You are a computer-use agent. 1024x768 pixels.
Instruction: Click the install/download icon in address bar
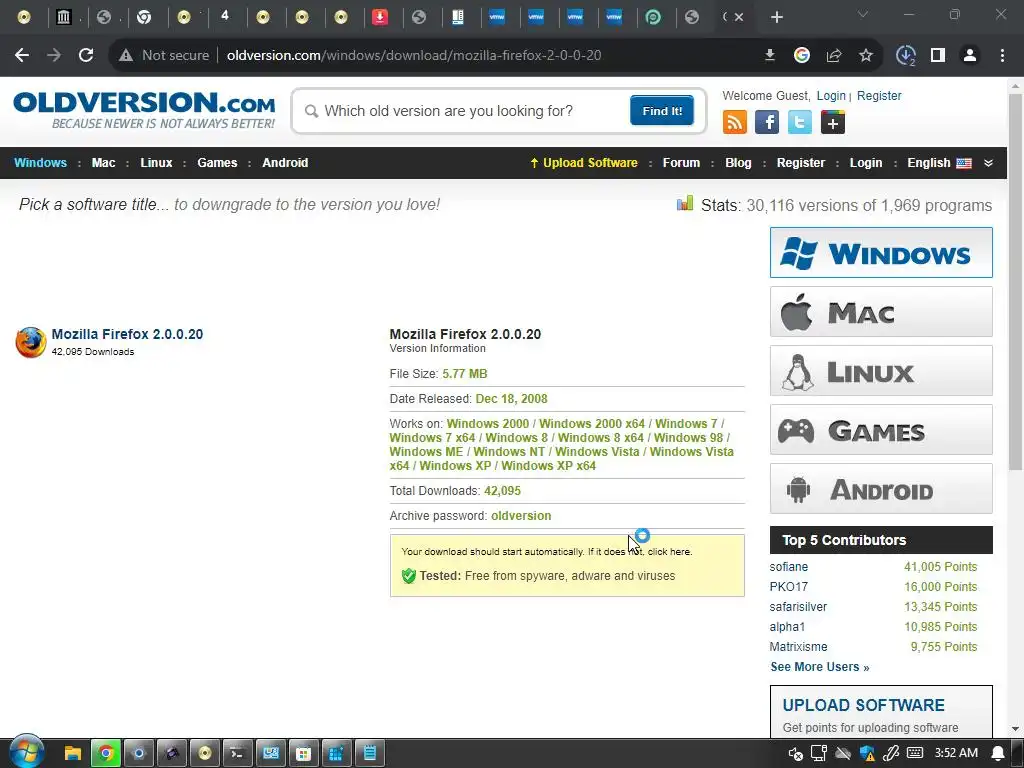(770, 56)
